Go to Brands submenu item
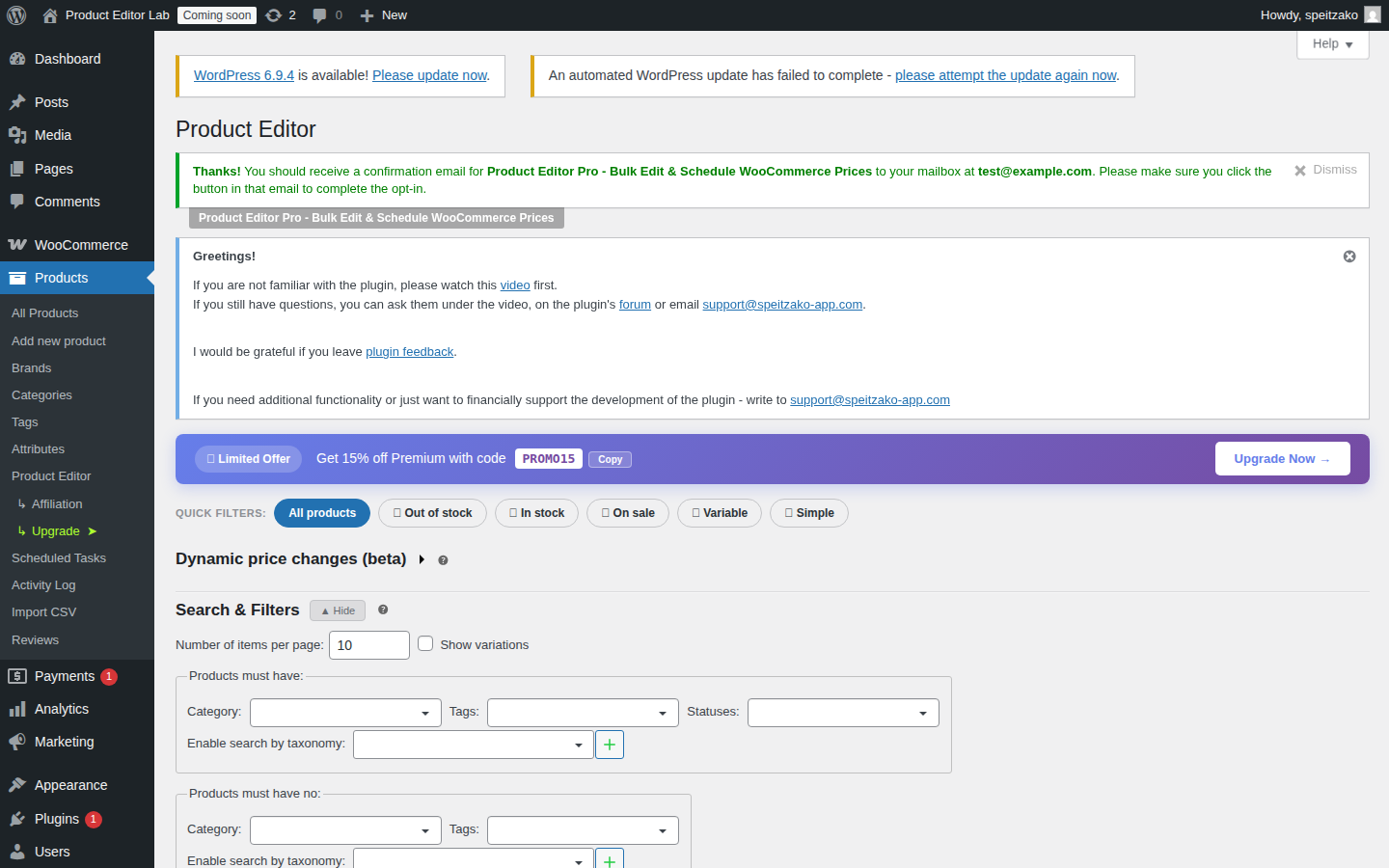Viewport: 1389px width, 868px height. pyautogui.click(x=32, y=368)
